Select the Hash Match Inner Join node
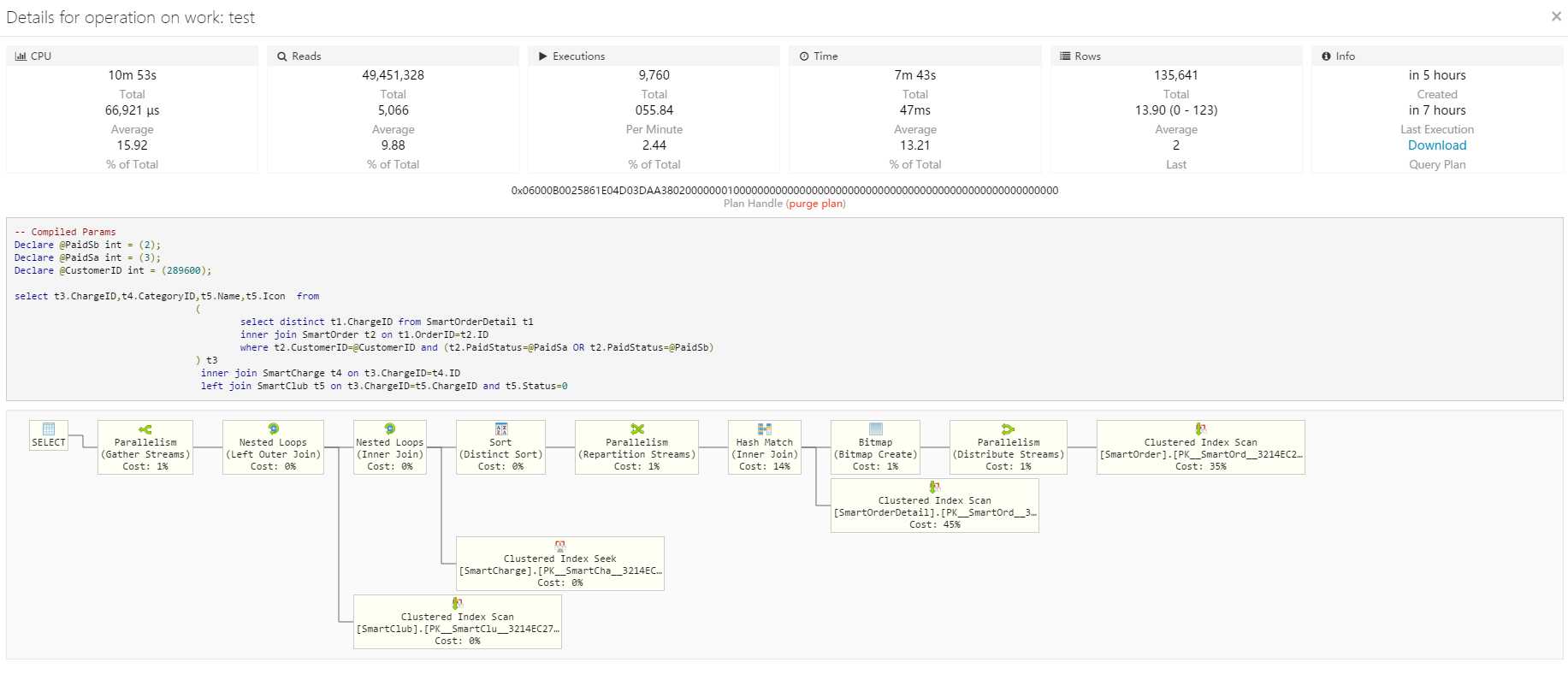The height and width of the screenshot is (680, 1568). 765,446
